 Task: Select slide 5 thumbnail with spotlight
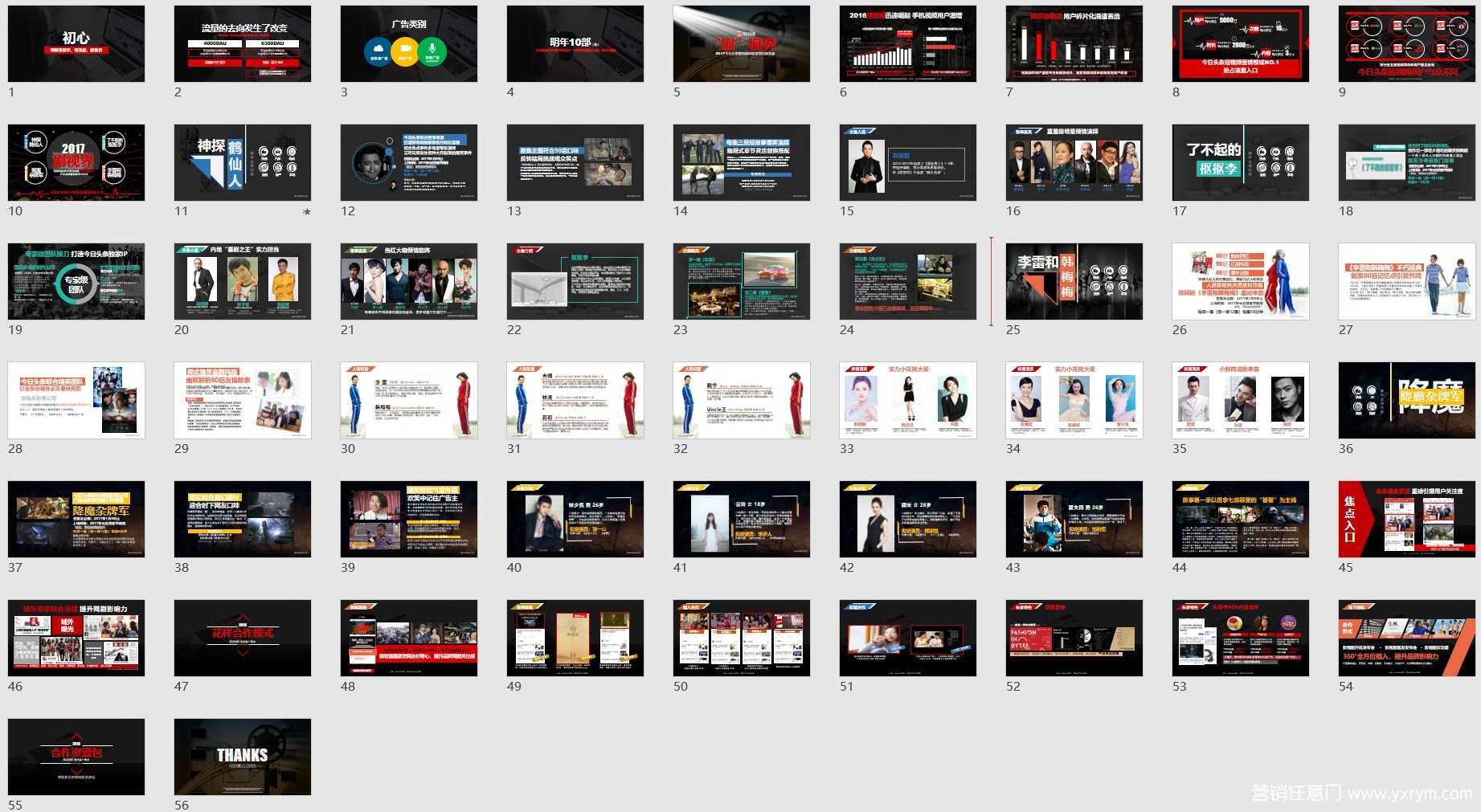742,43
